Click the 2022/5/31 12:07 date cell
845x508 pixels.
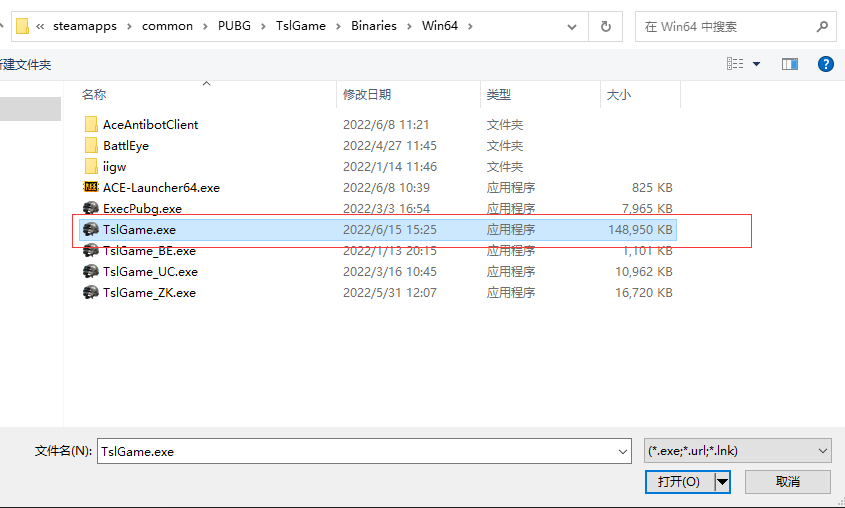390,293
